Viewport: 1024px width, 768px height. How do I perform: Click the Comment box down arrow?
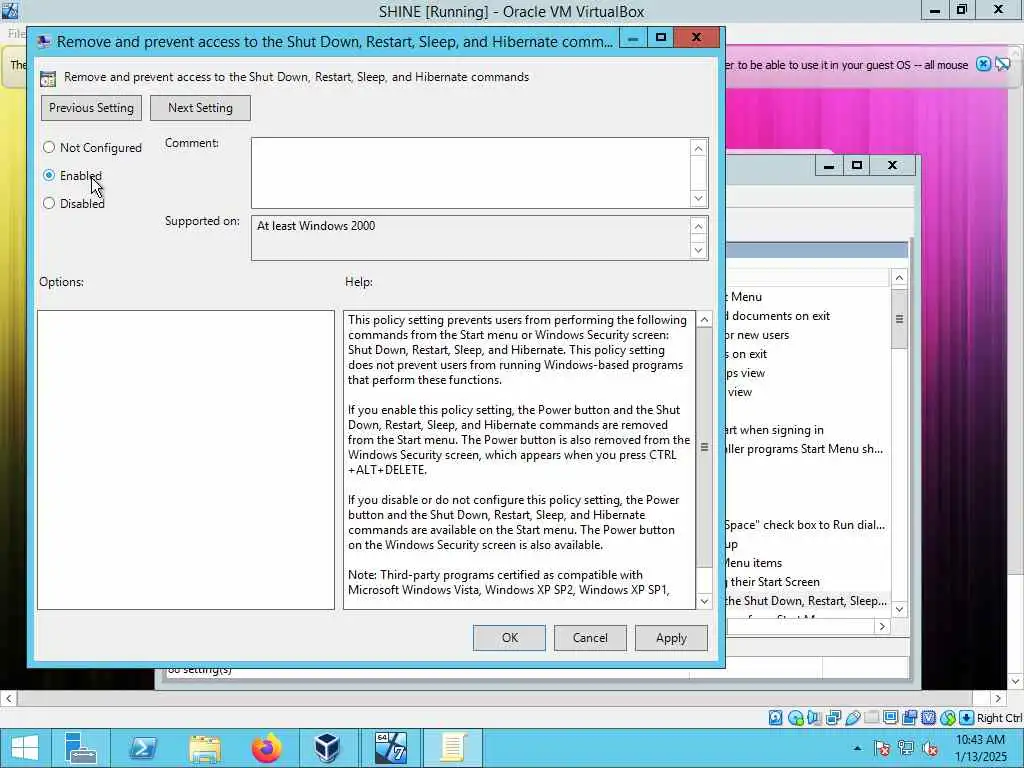click(x=699, y=199)
